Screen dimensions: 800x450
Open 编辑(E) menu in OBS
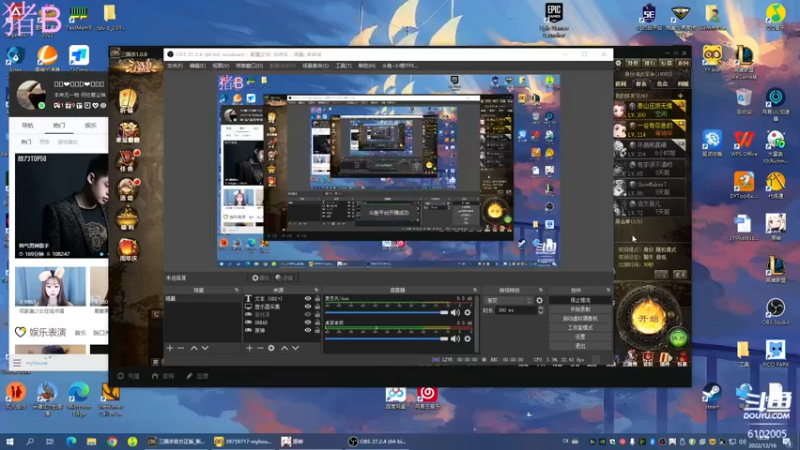point(197,66)
